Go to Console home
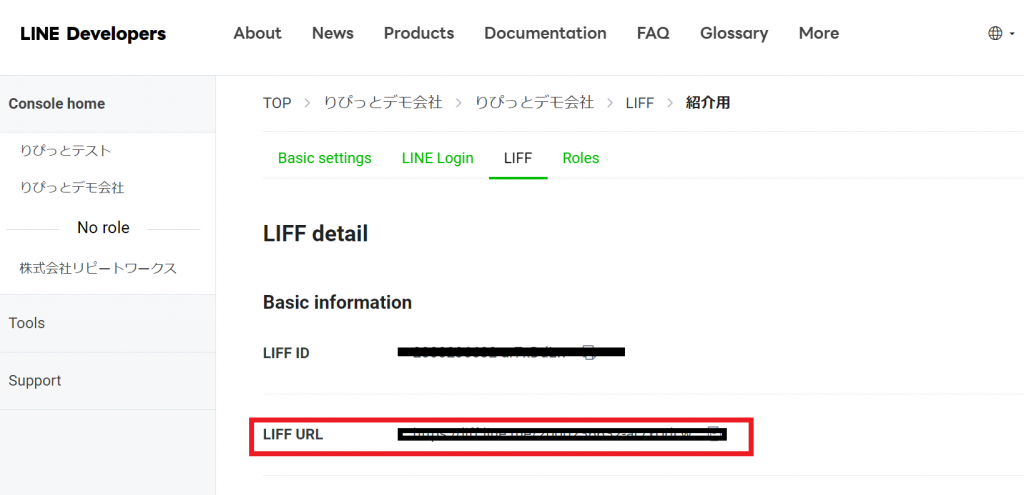The image size is (1024, 495). point(57,104)
